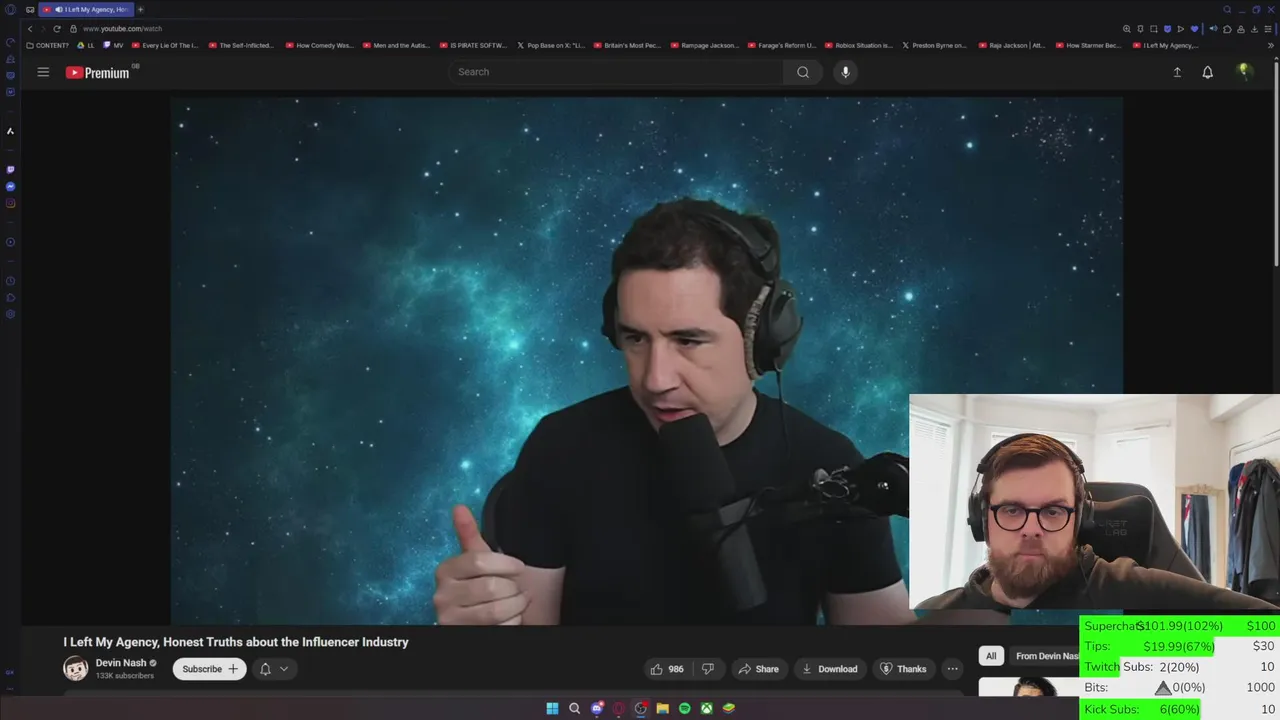
Task: Like the video with thumbs up
Action: pos(667,669)
